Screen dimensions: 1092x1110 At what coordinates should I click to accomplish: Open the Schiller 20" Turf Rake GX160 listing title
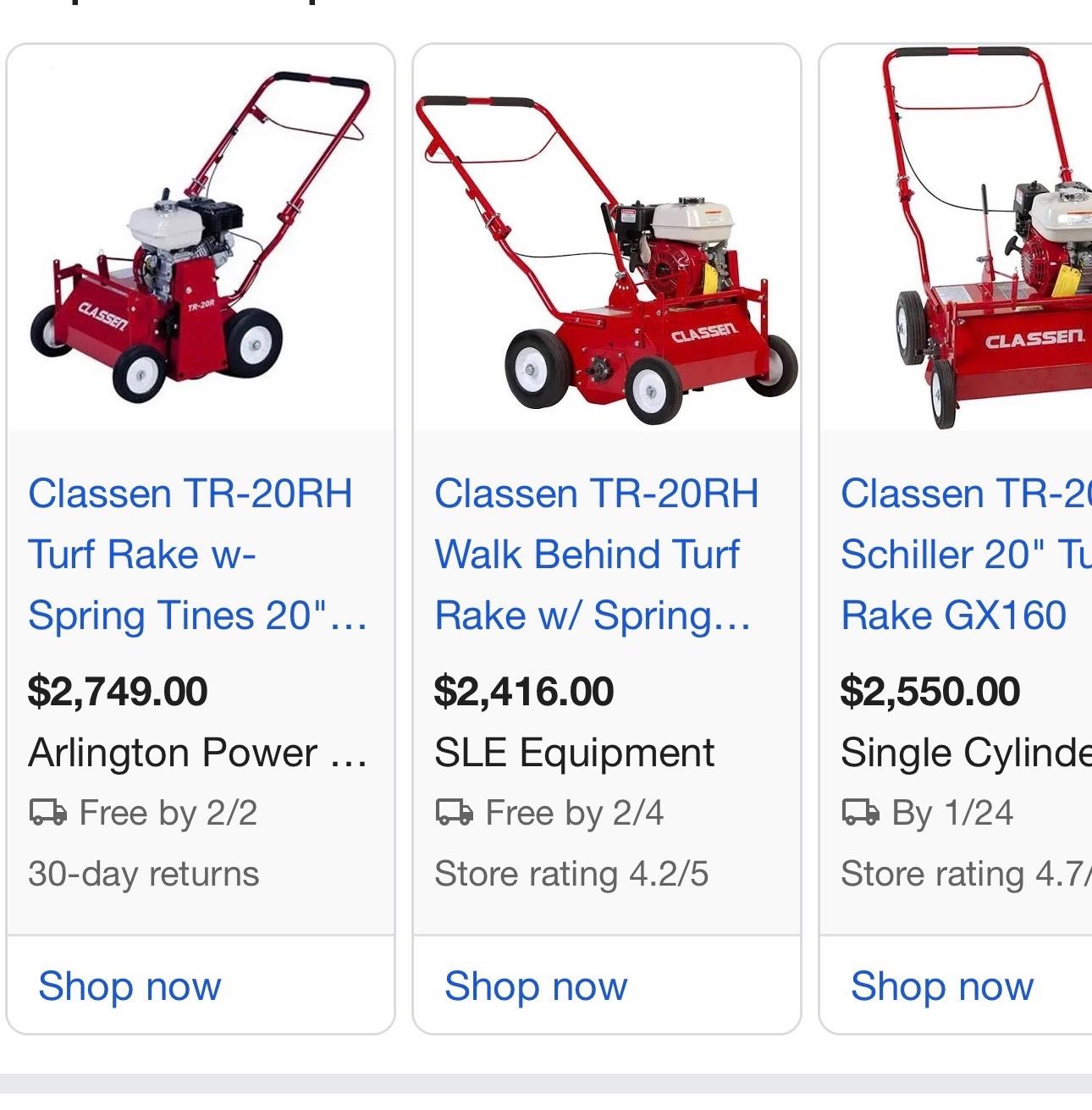[965, 555]
